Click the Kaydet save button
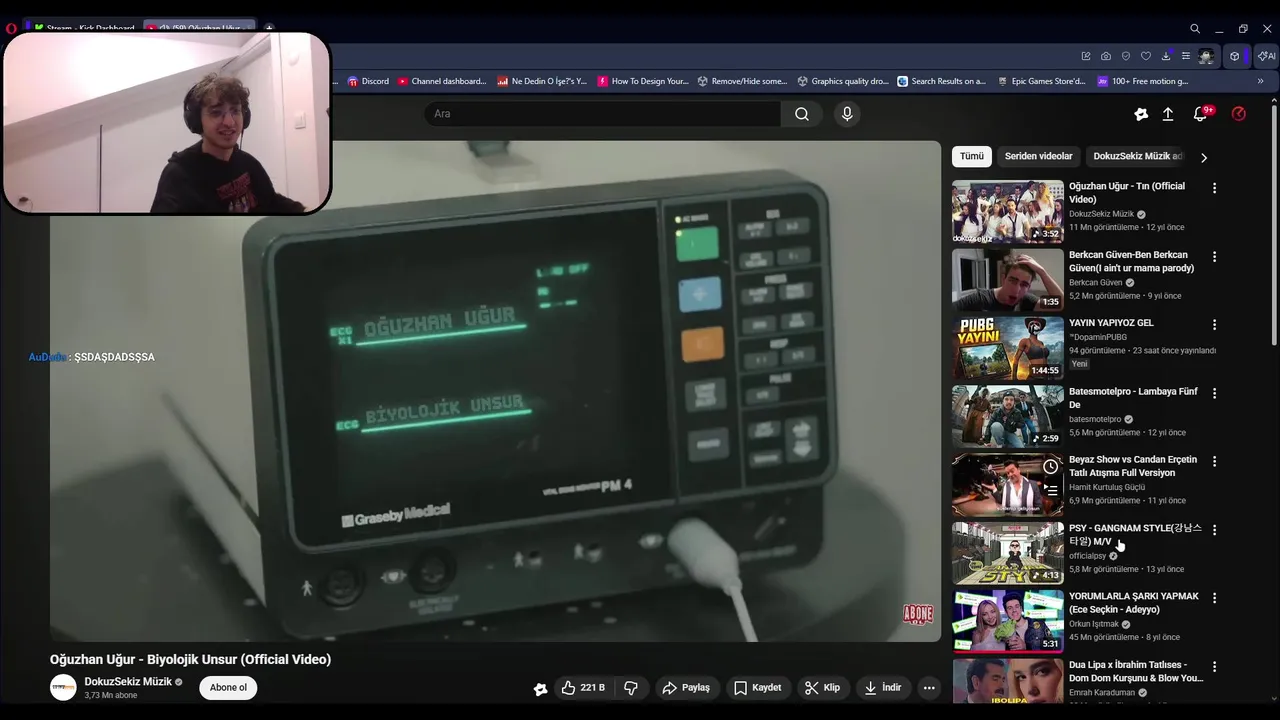 tap(757, 688)
